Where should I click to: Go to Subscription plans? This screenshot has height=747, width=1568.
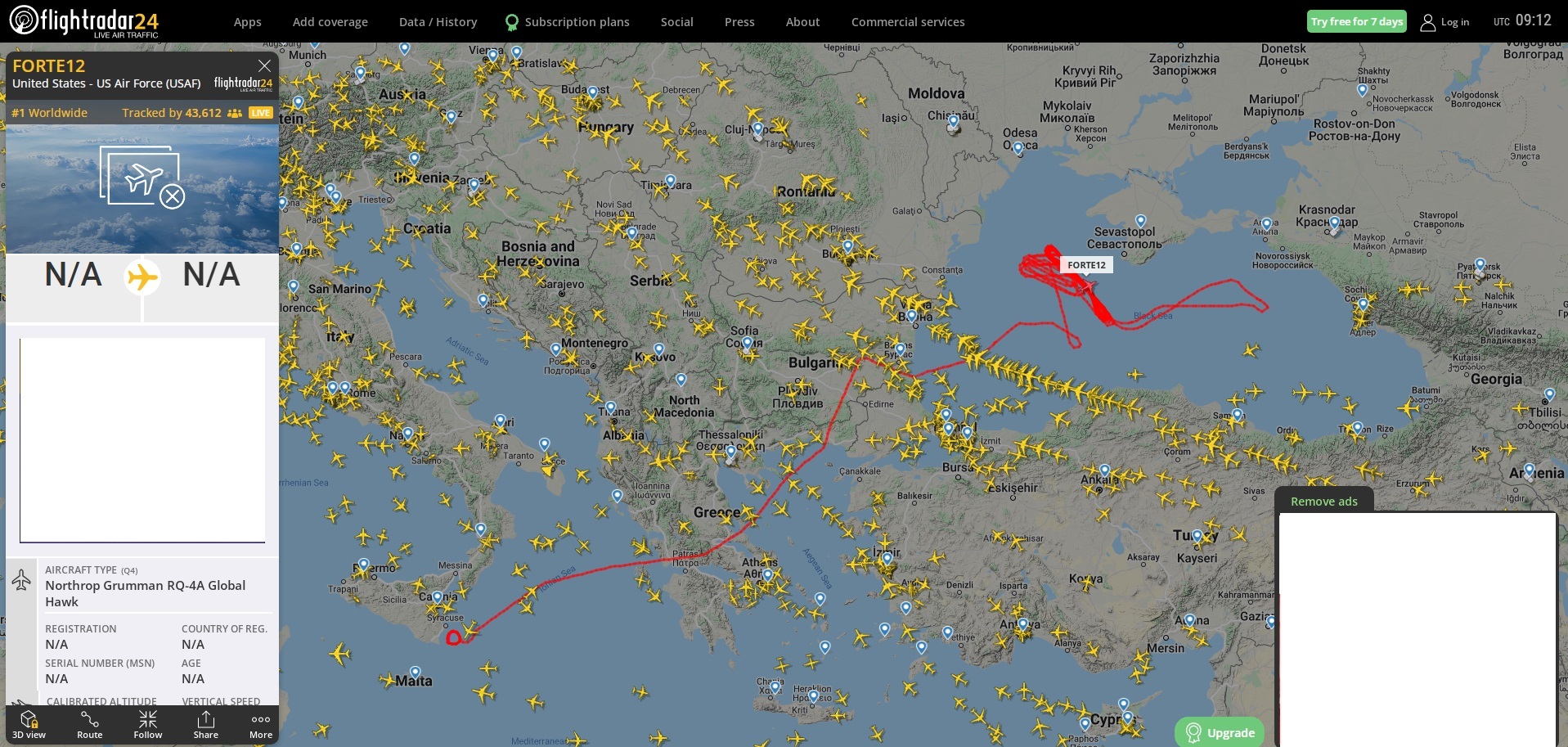coord(568,22)
